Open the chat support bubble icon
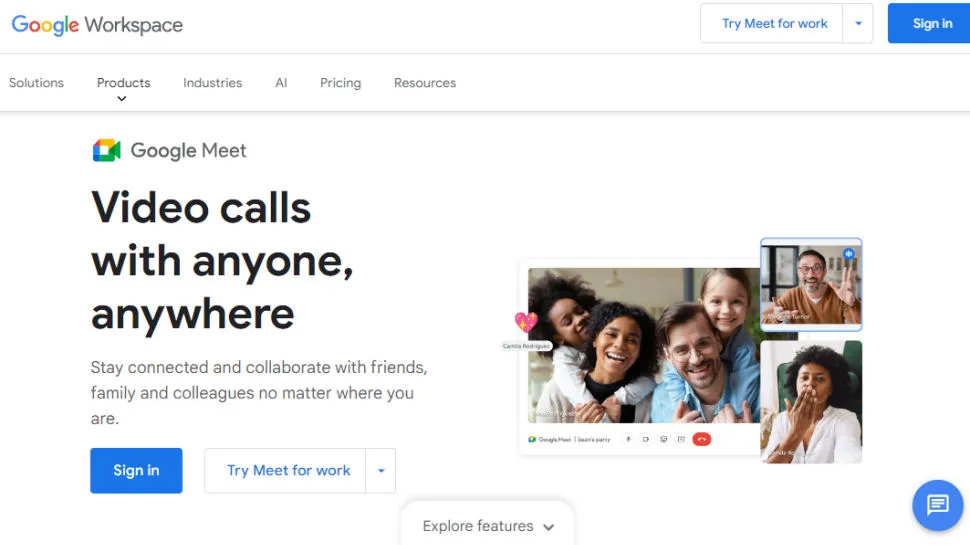The image size is (970, 545). click(x=937, y=504)
